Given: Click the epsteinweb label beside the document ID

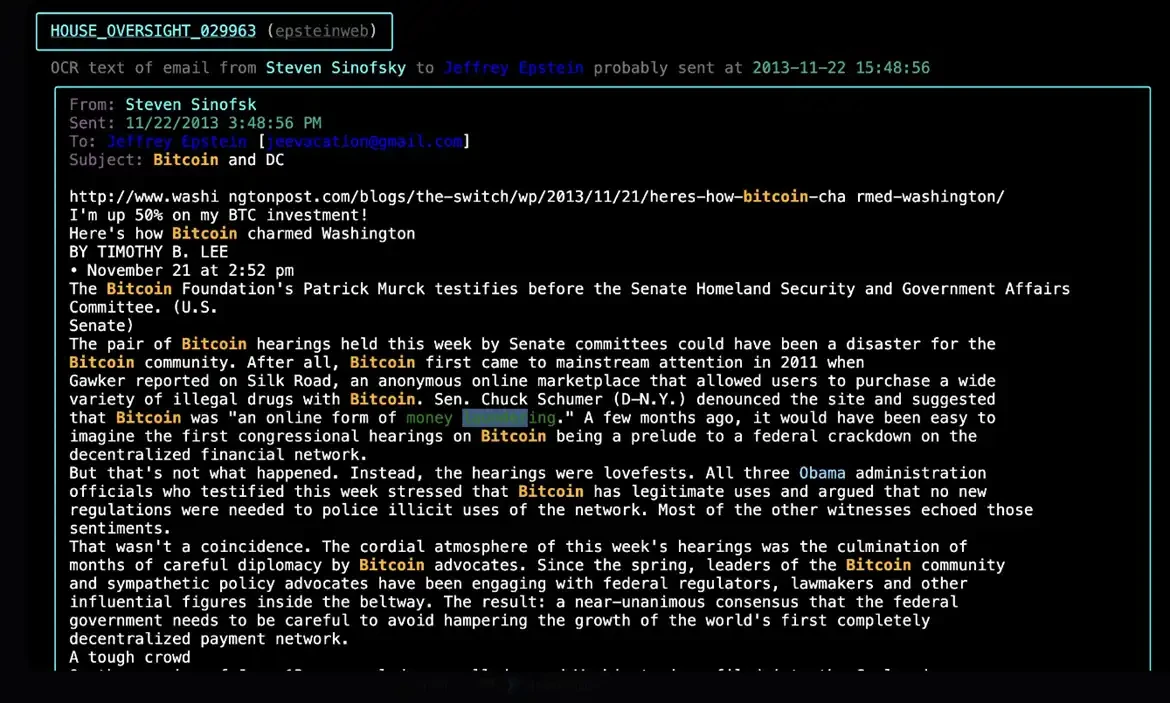Looking at the screenshot, I should click(x=321, y=31).
